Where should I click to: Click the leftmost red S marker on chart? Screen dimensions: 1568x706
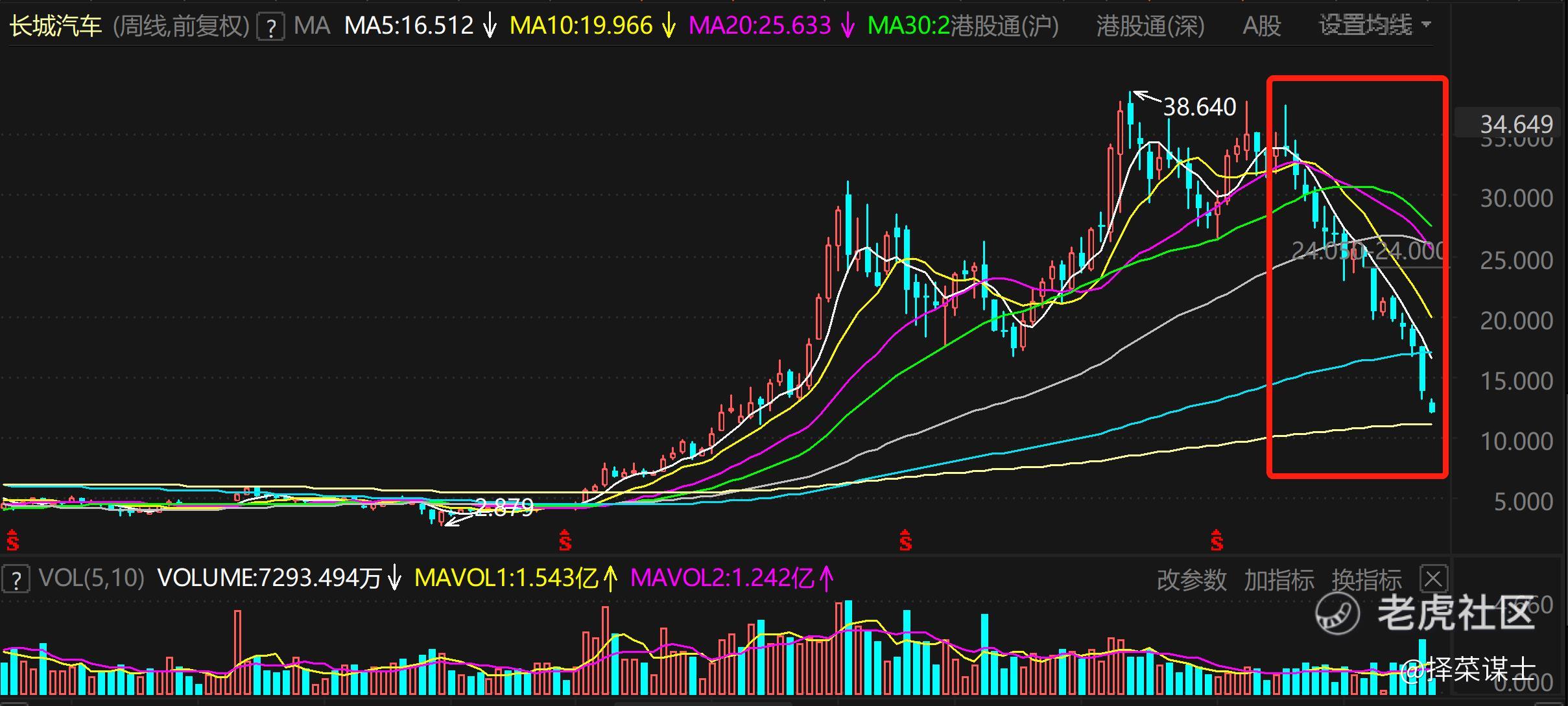[12, 541]
